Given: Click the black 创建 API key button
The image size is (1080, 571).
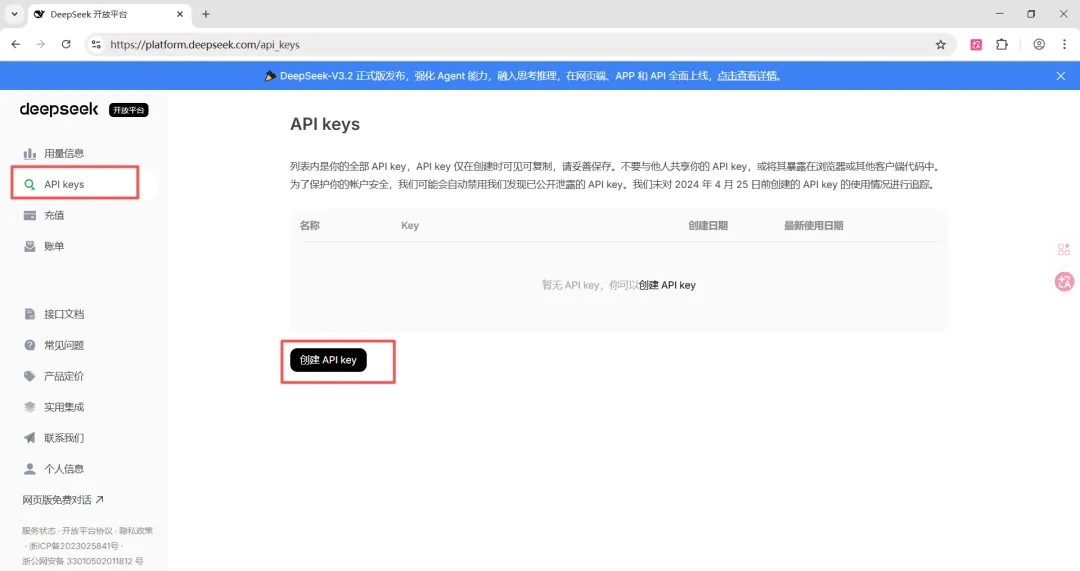Looking at the screenshot, I should 328,360.
